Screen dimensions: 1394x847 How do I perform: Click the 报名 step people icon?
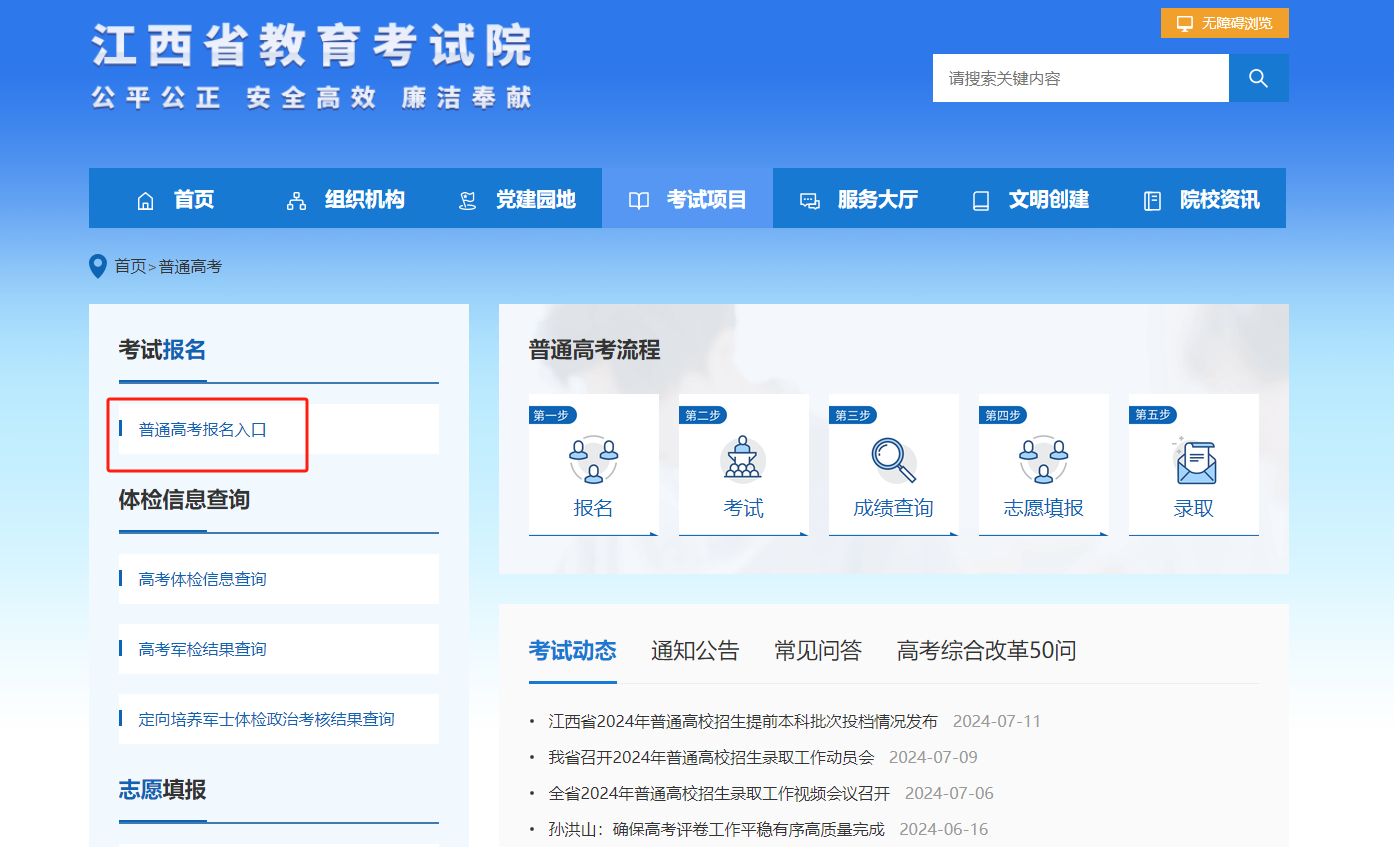pos(594,460)
